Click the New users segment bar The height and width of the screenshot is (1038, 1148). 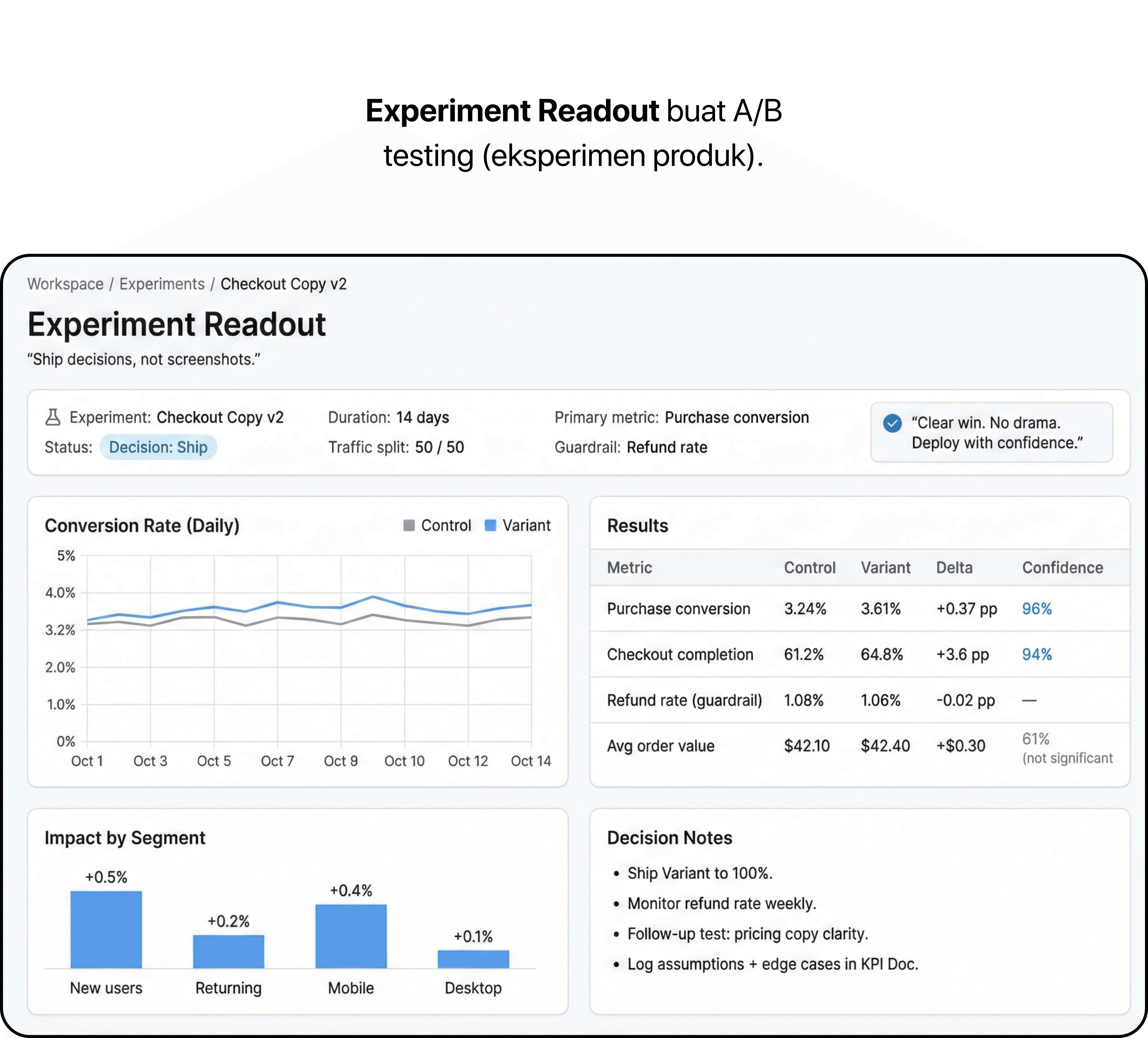tap(106, 929)
